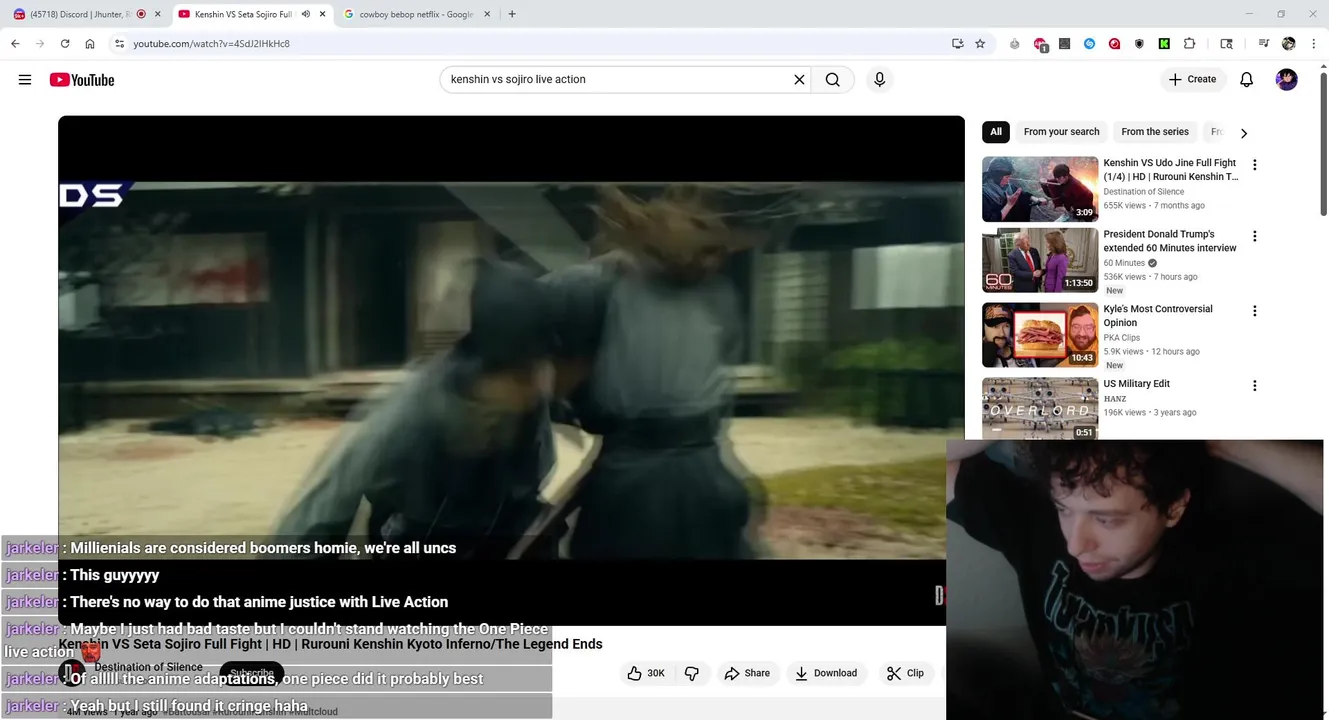Open the green K extension icon
Viewport: 1329px width, 720px height.
click(1164, 44)
